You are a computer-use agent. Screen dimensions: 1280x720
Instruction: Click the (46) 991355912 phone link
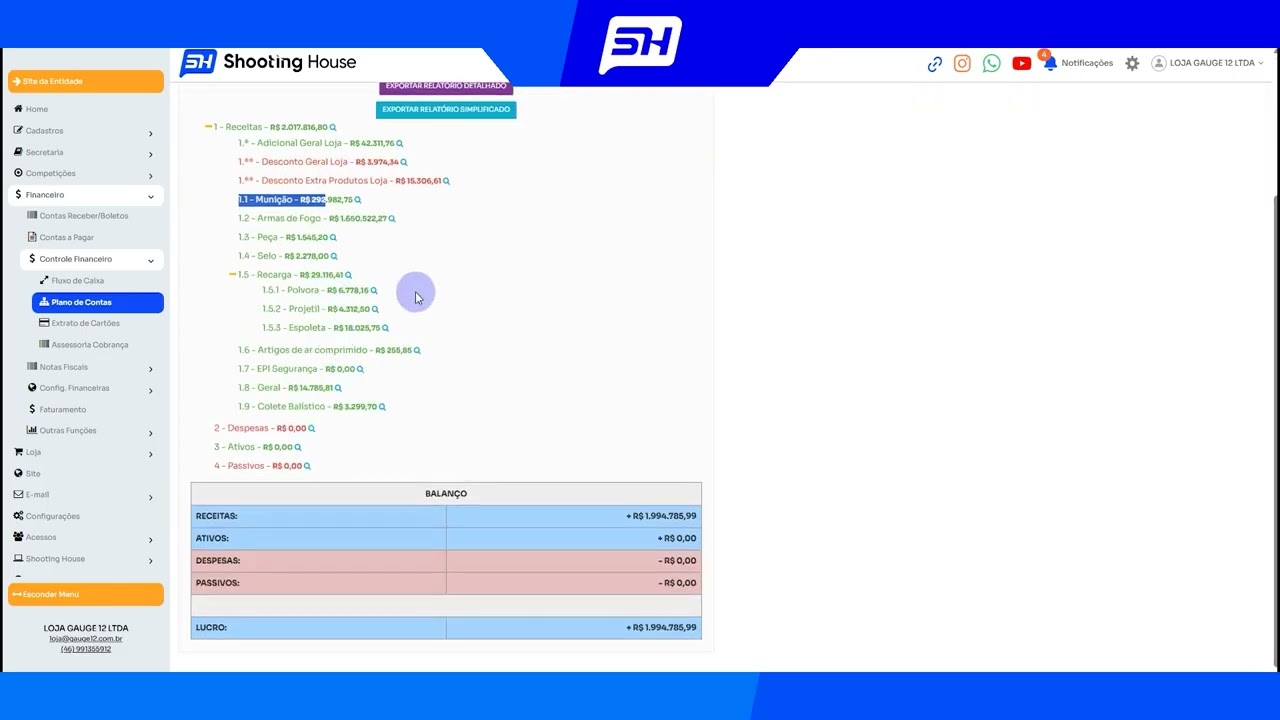click(86, 649)
